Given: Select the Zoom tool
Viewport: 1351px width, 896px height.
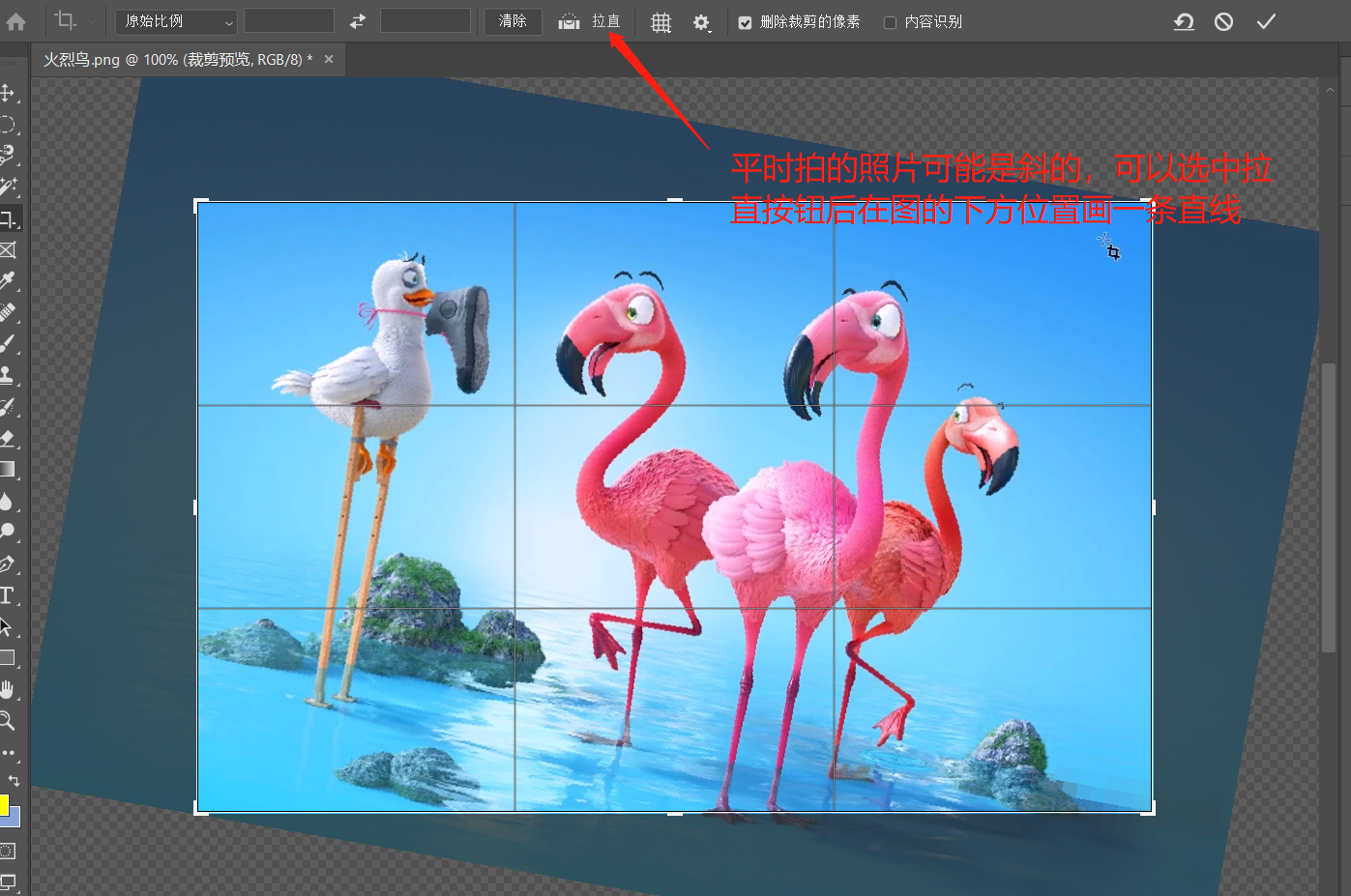Looking at the screenshot, I should (x=8, y=720).
